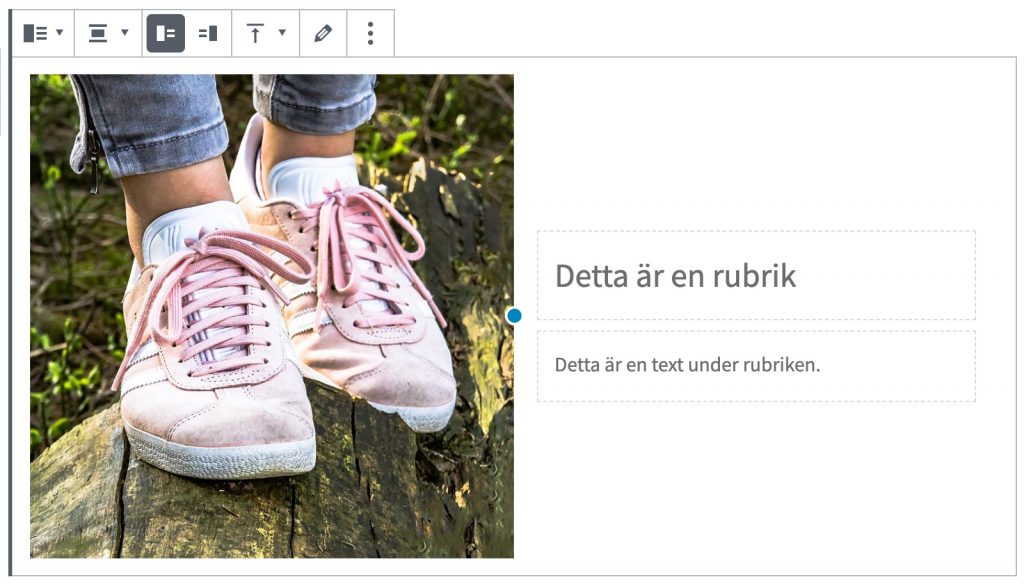Screen dimensions: 1024x584
Task: Open the block alignment dropdown
Action: tap(108, 33)
